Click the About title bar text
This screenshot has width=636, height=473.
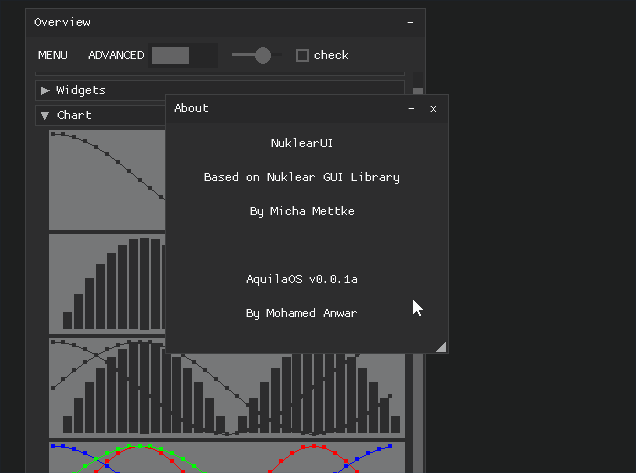coord(191,108)
